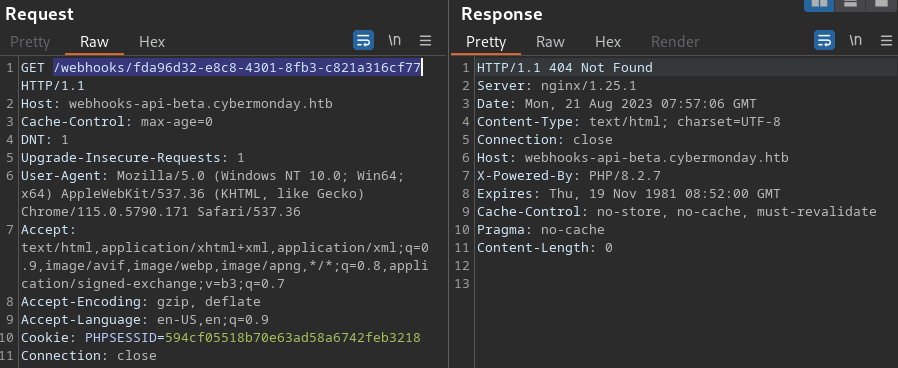Show non-printable characters (\n) in Response panel
The height and width of the screenshot is (368, 898).
[855, 41]
